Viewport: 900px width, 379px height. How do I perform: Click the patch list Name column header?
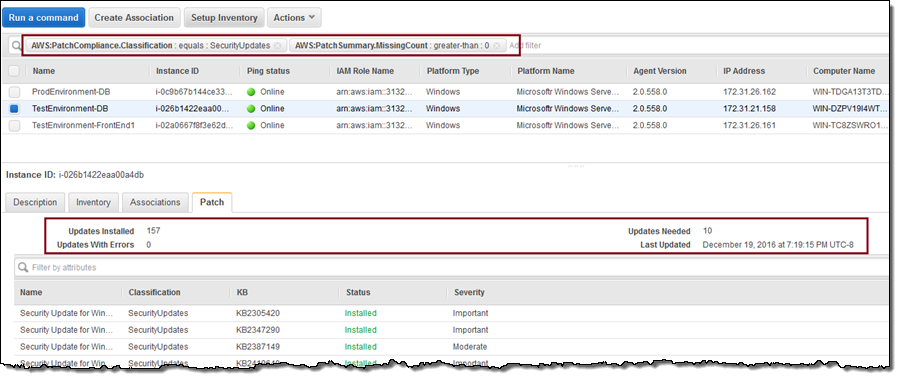coord(31,292)
